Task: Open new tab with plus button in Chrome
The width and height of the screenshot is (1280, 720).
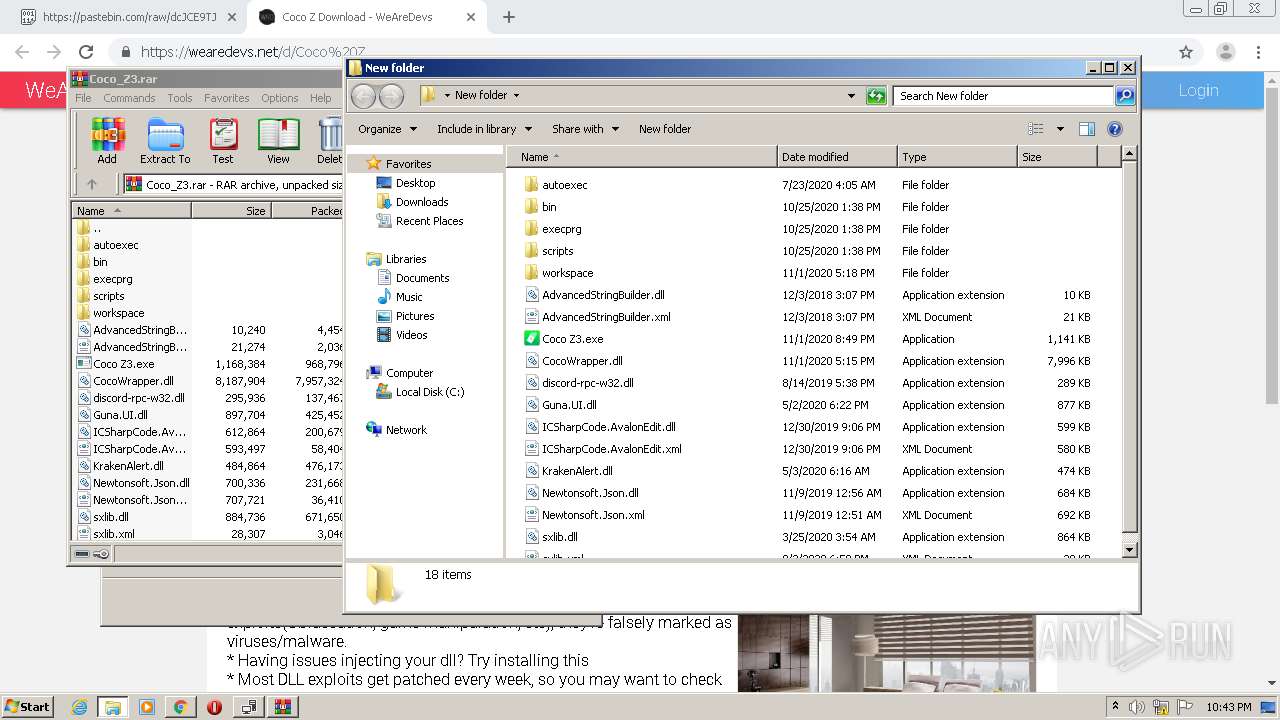Action: [508, 17]
